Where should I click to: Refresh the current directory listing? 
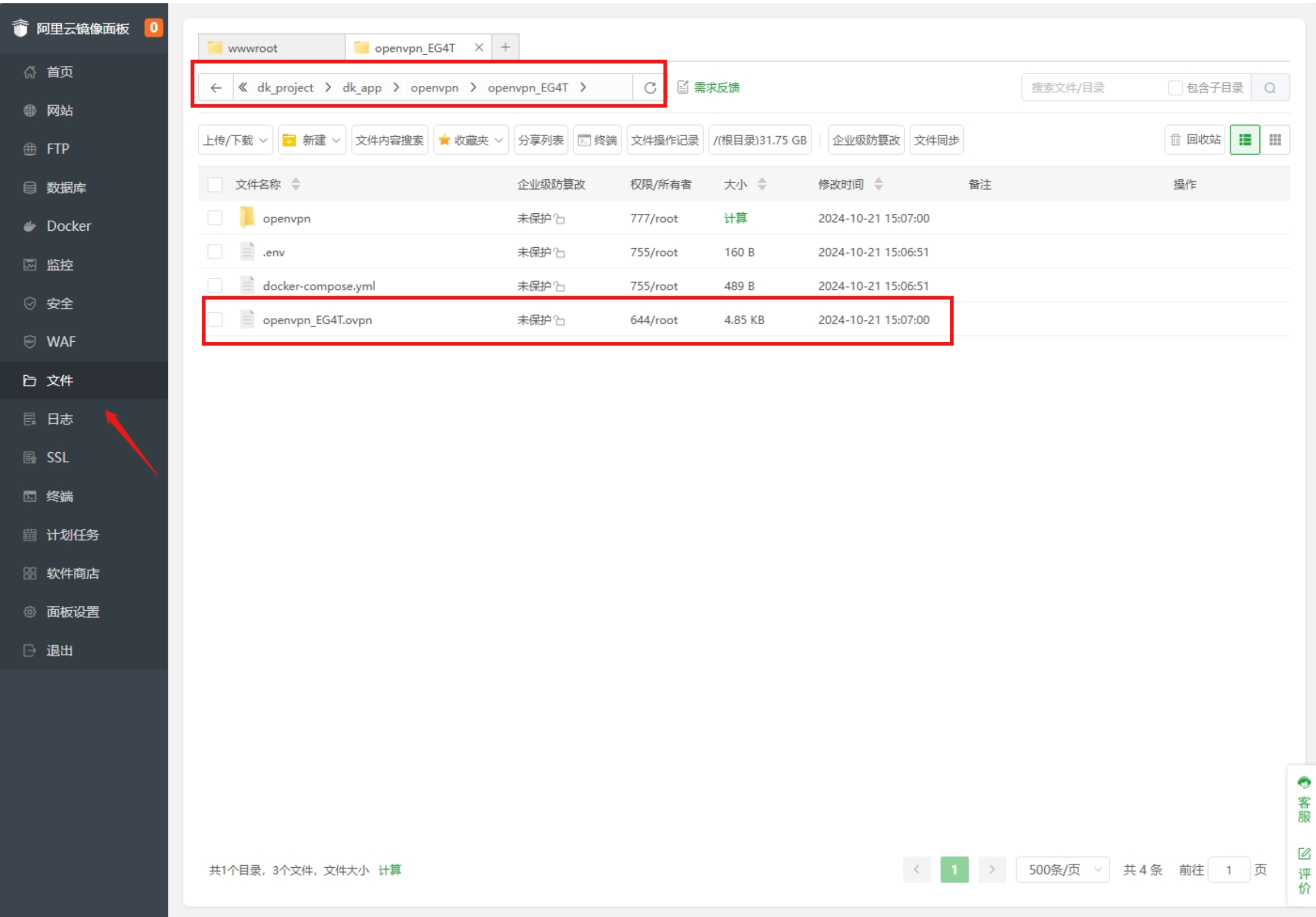[650, 87]
